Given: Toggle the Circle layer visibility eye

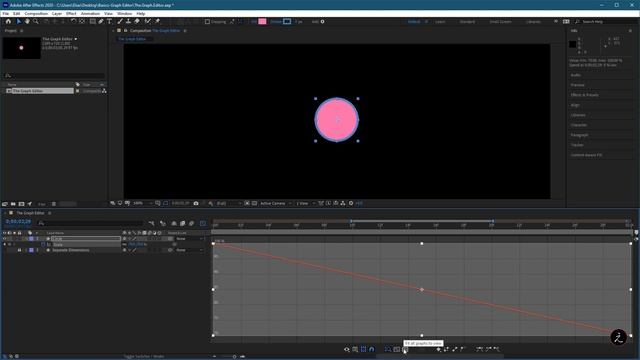Looking at the screenshot, I should (4, 239).
